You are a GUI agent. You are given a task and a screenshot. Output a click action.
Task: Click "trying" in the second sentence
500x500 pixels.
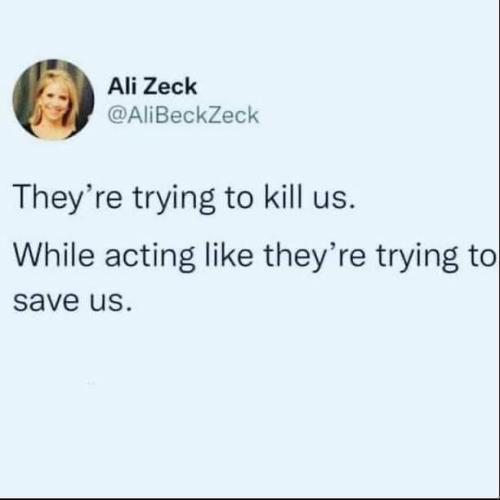click(417, 259)
